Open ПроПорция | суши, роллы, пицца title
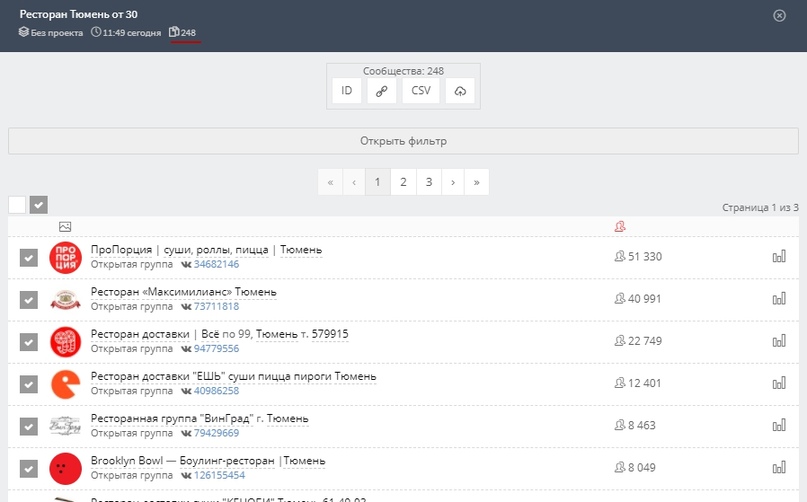Image resolution: width=807 pixels, height=502 pixels. pyautogui.click(x=206, y=250)
